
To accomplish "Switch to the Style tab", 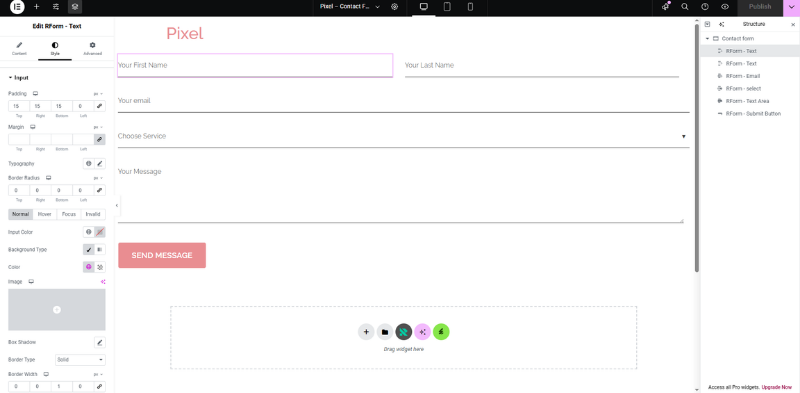I will tap(55, 48).
